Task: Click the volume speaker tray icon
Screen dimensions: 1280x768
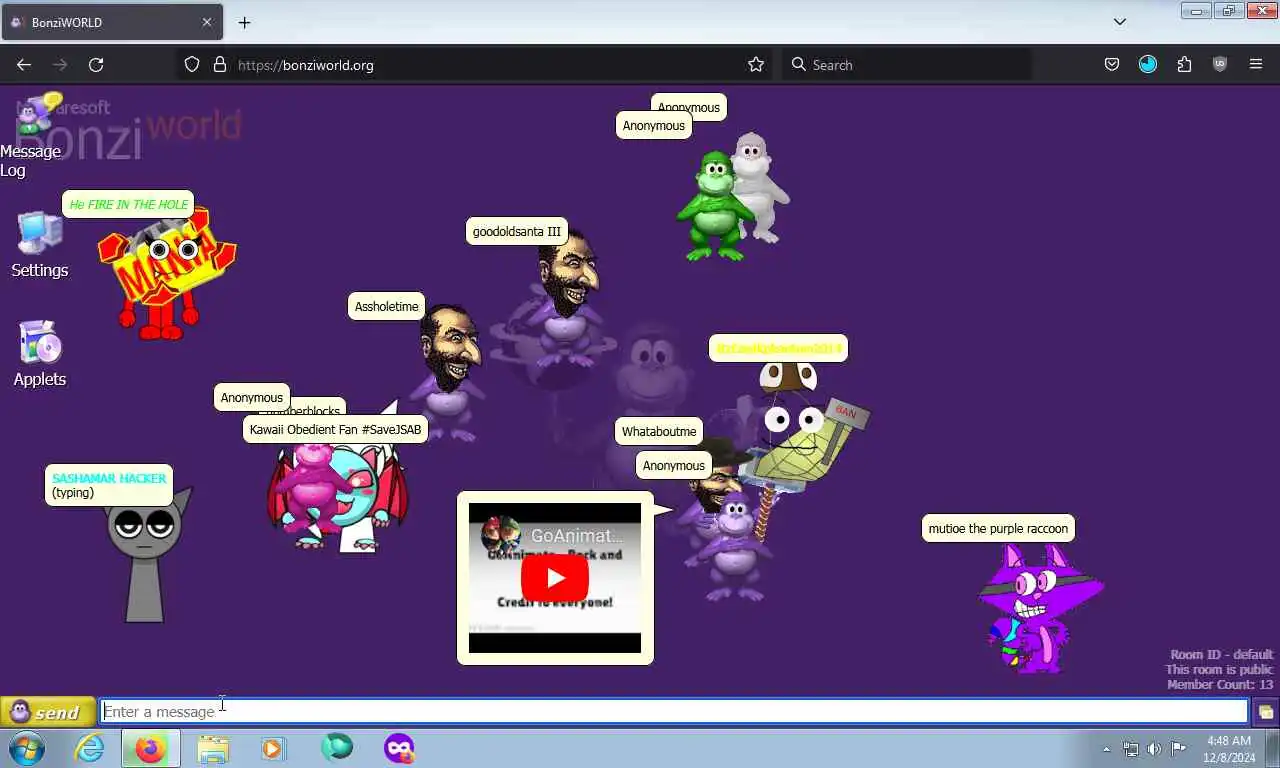Action: point(1154,749)
